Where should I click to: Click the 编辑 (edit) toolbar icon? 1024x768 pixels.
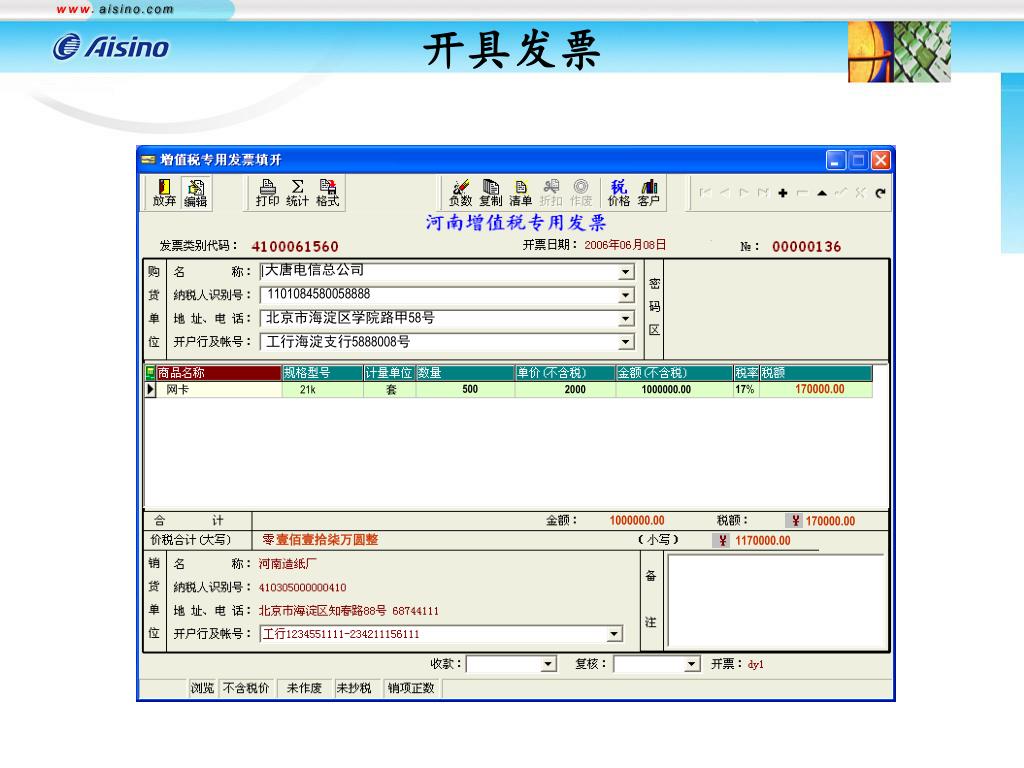195,193
